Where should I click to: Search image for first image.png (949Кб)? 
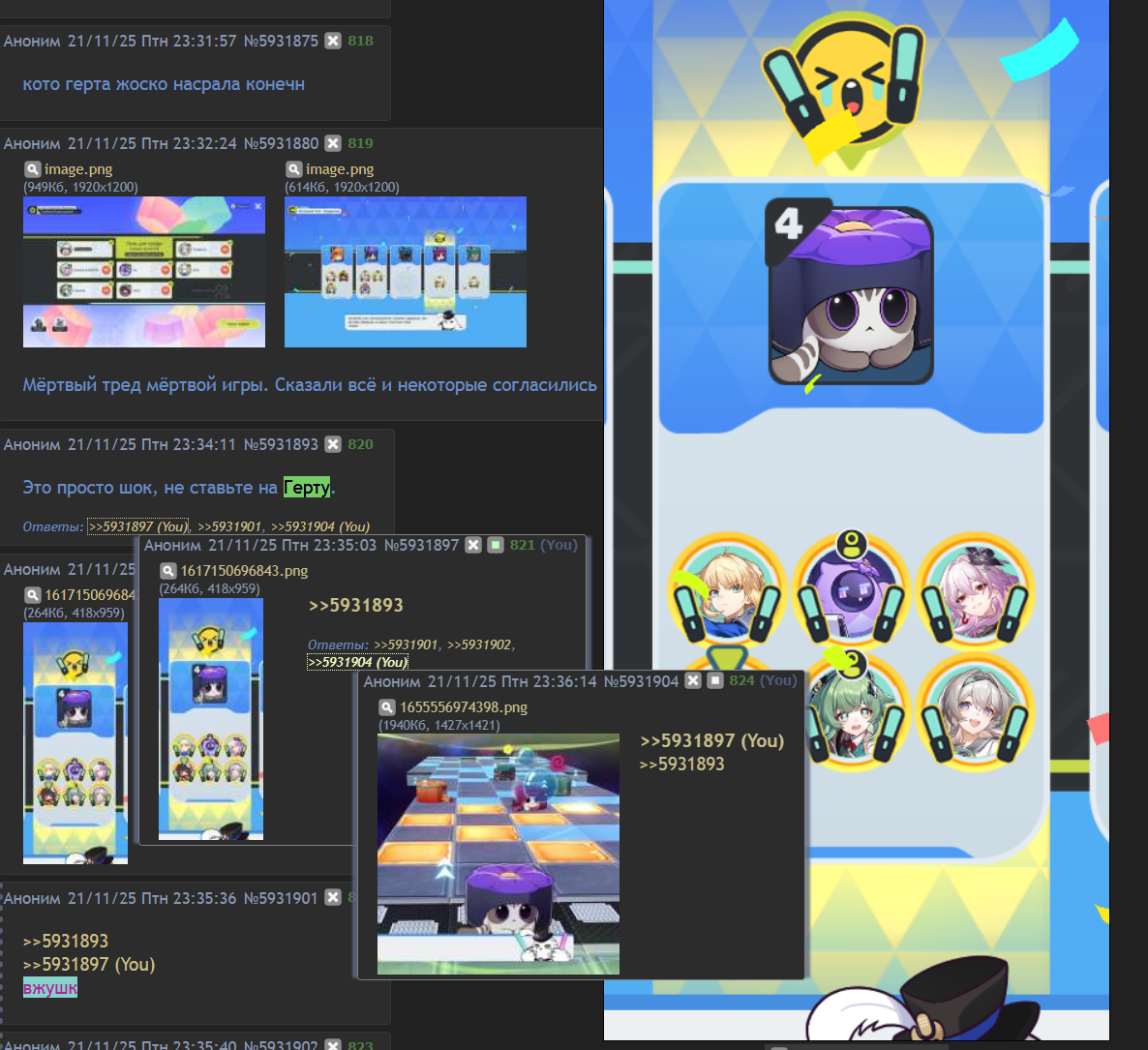click(x=32, y=169)
